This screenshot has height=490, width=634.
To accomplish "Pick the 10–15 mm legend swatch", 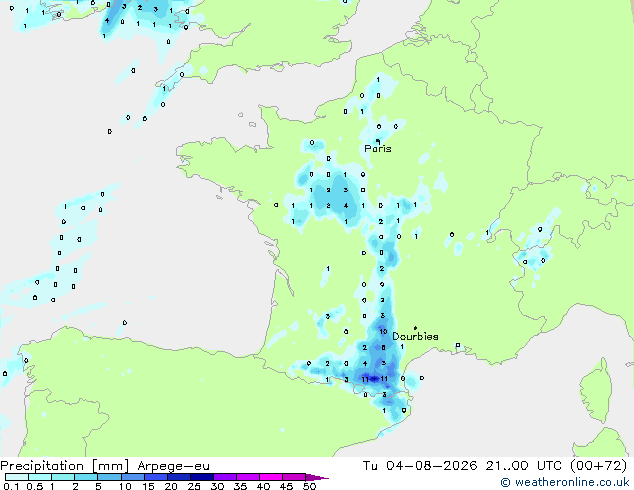I will pyautogui.click(x=132, y=477).
